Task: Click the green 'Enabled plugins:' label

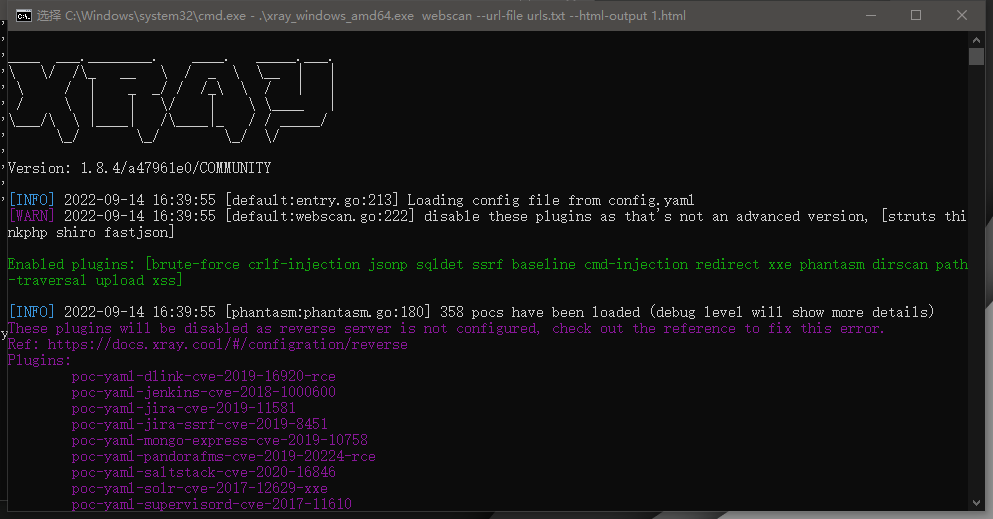Action: pos(72,265)
